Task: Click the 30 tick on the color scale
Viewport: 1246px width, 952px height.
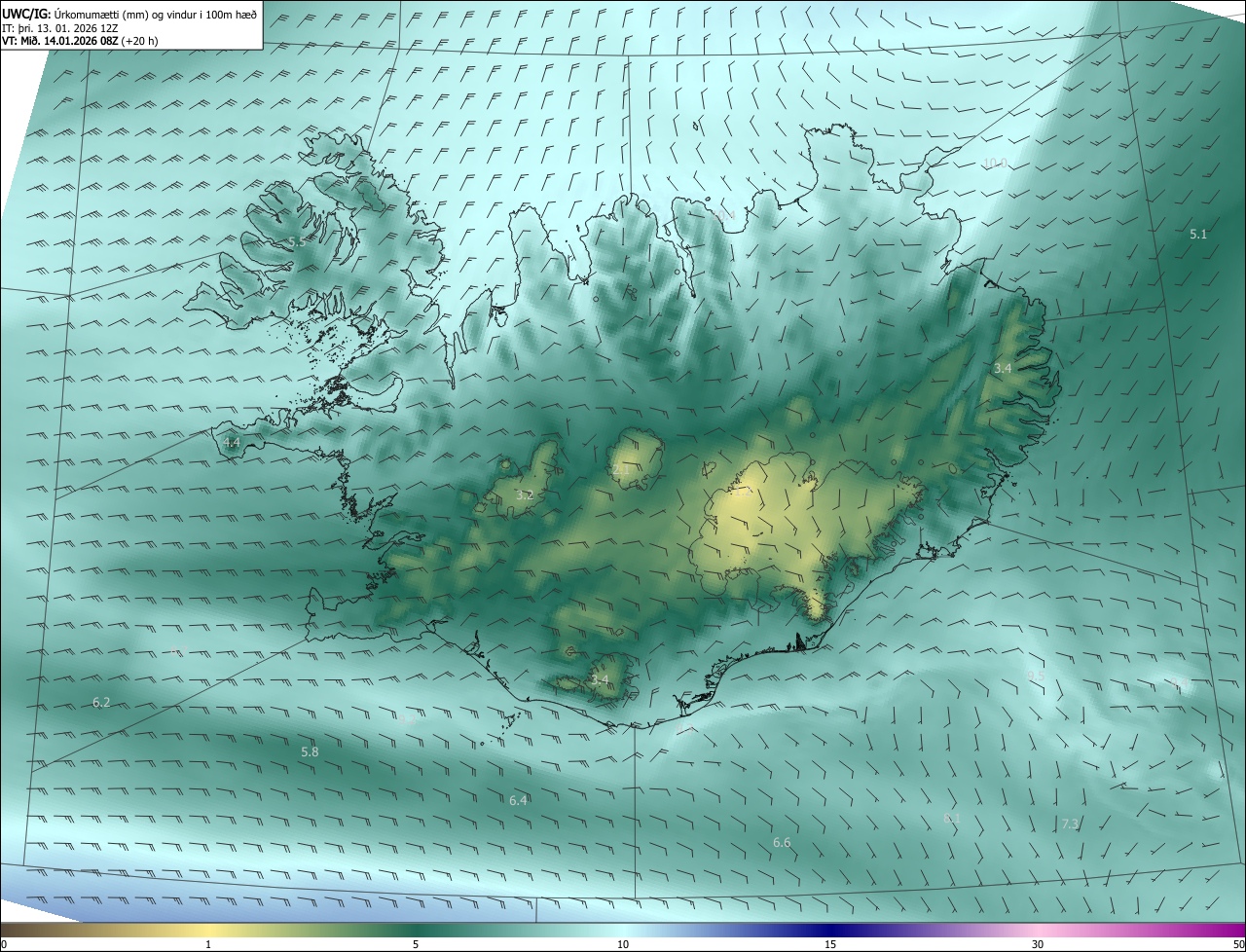Action: pyautogui.click(x=1038, y=944)
